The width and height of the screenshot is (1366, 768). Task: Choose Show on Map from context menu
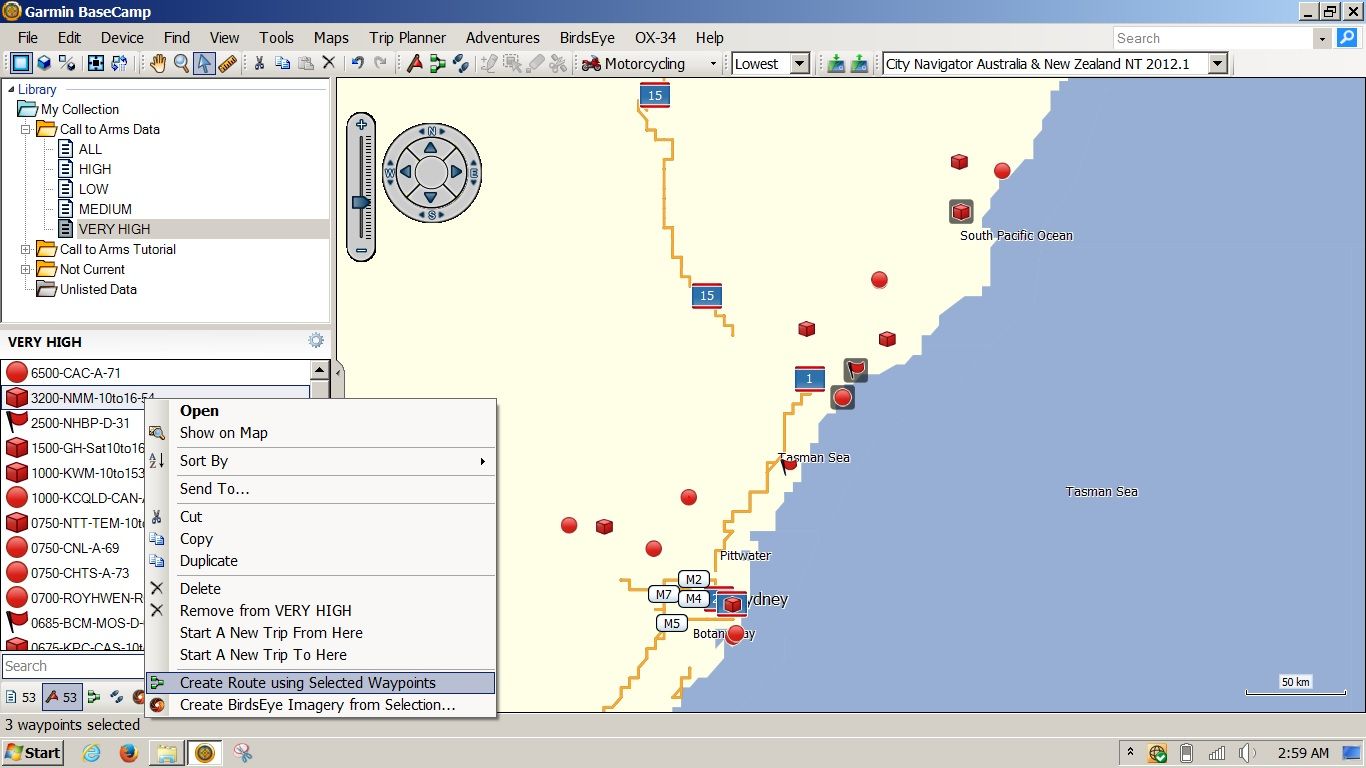(x=320, y=433)
